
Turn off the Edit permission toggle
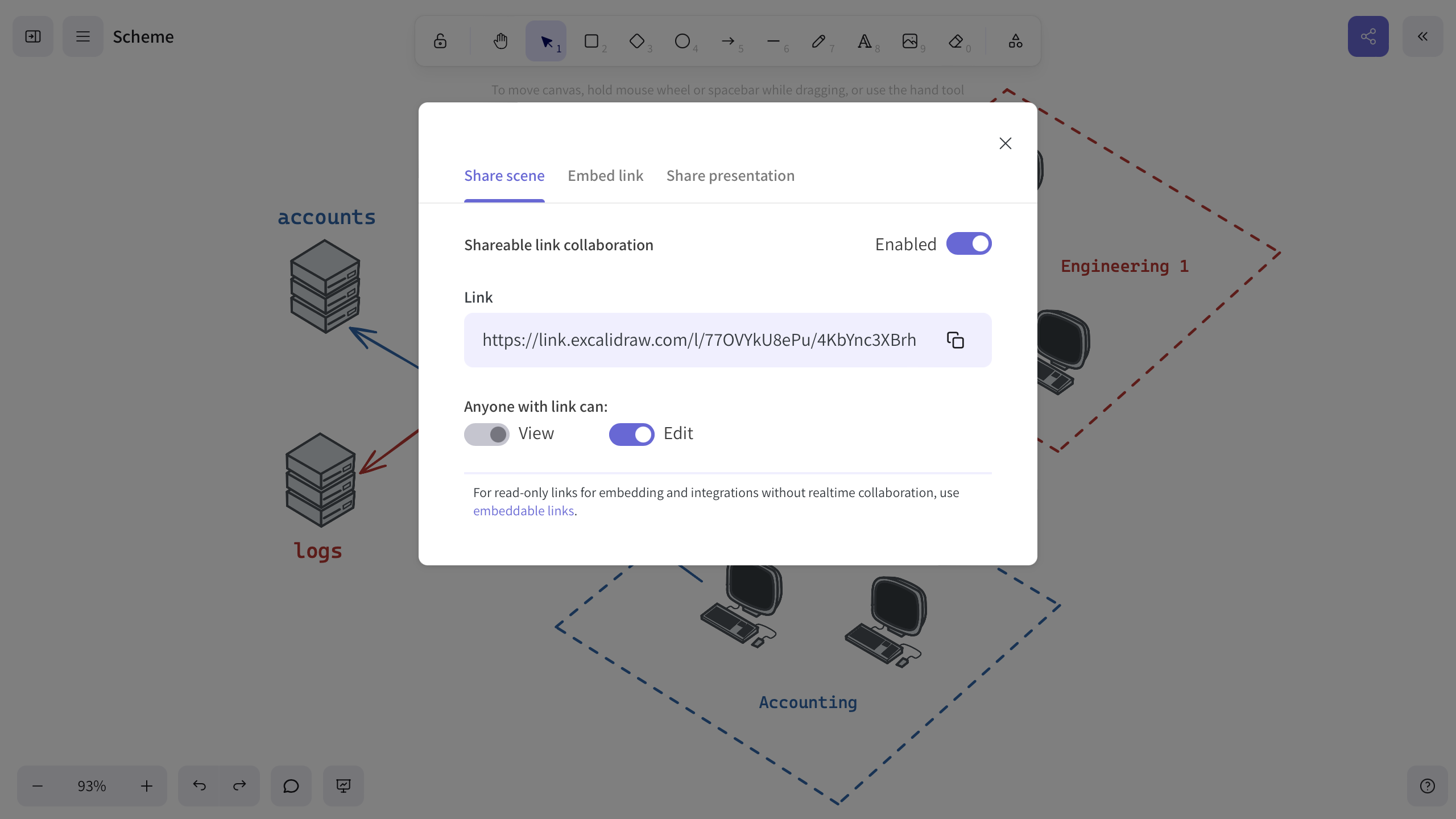click(631, 434)
